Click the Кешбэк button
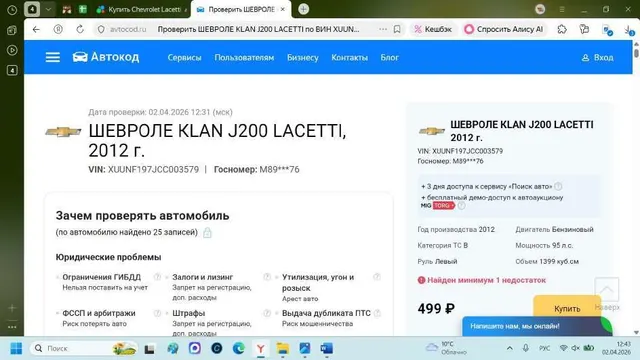640x360 pixels. (433, 29)
